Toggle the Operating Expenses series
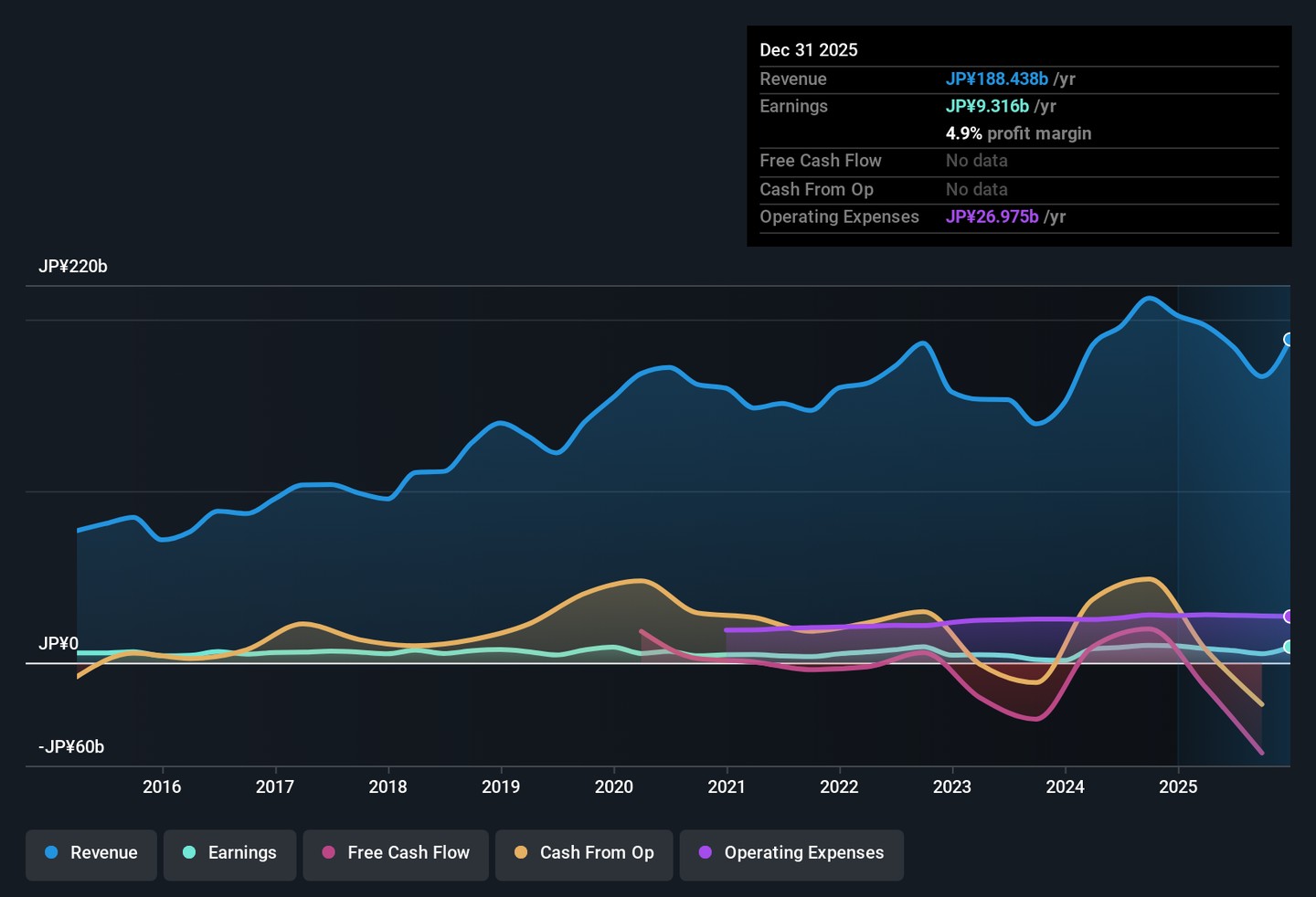Viewport: 1316px width, 897px height. click(x=791, y=853)
